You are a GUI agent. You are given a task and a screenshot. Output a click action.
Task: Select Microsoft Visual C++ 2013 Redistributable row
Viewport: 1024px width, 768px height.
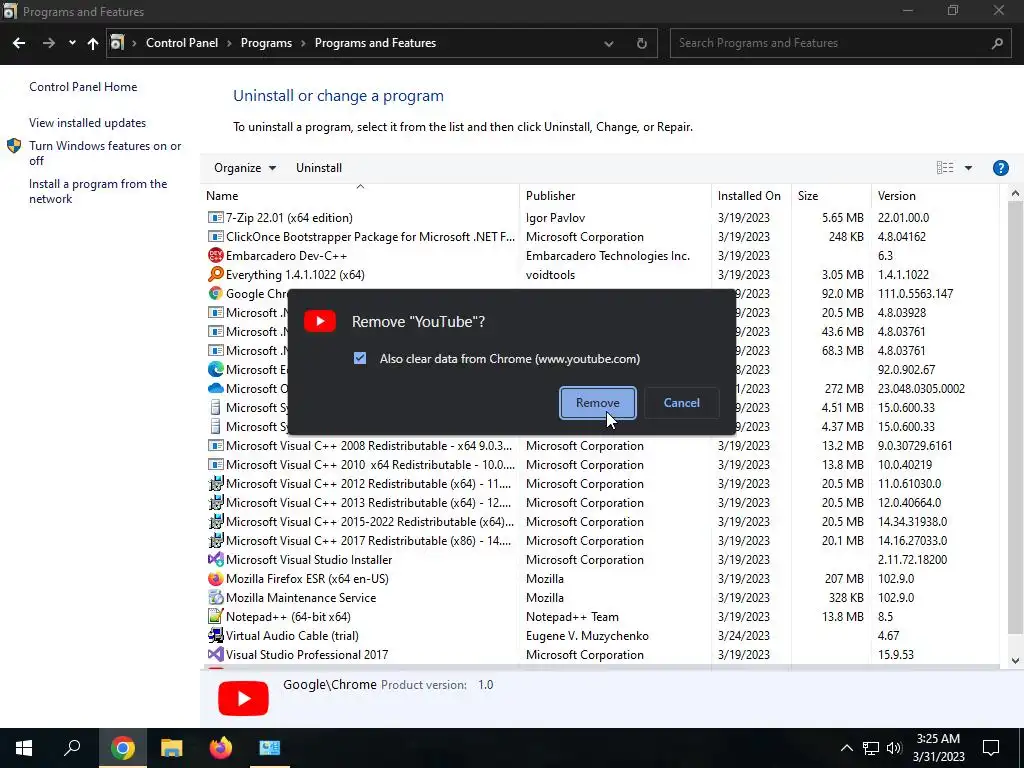pyautogui.click(x=601, y=502)
